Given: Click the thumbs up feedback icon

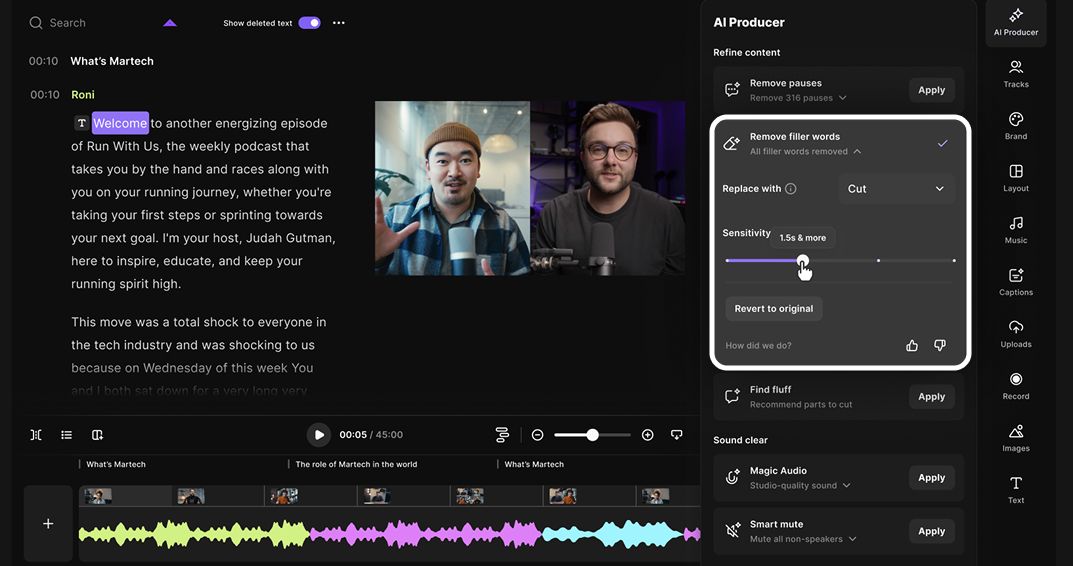Looking at the screenshot, I should coord(911,346).
